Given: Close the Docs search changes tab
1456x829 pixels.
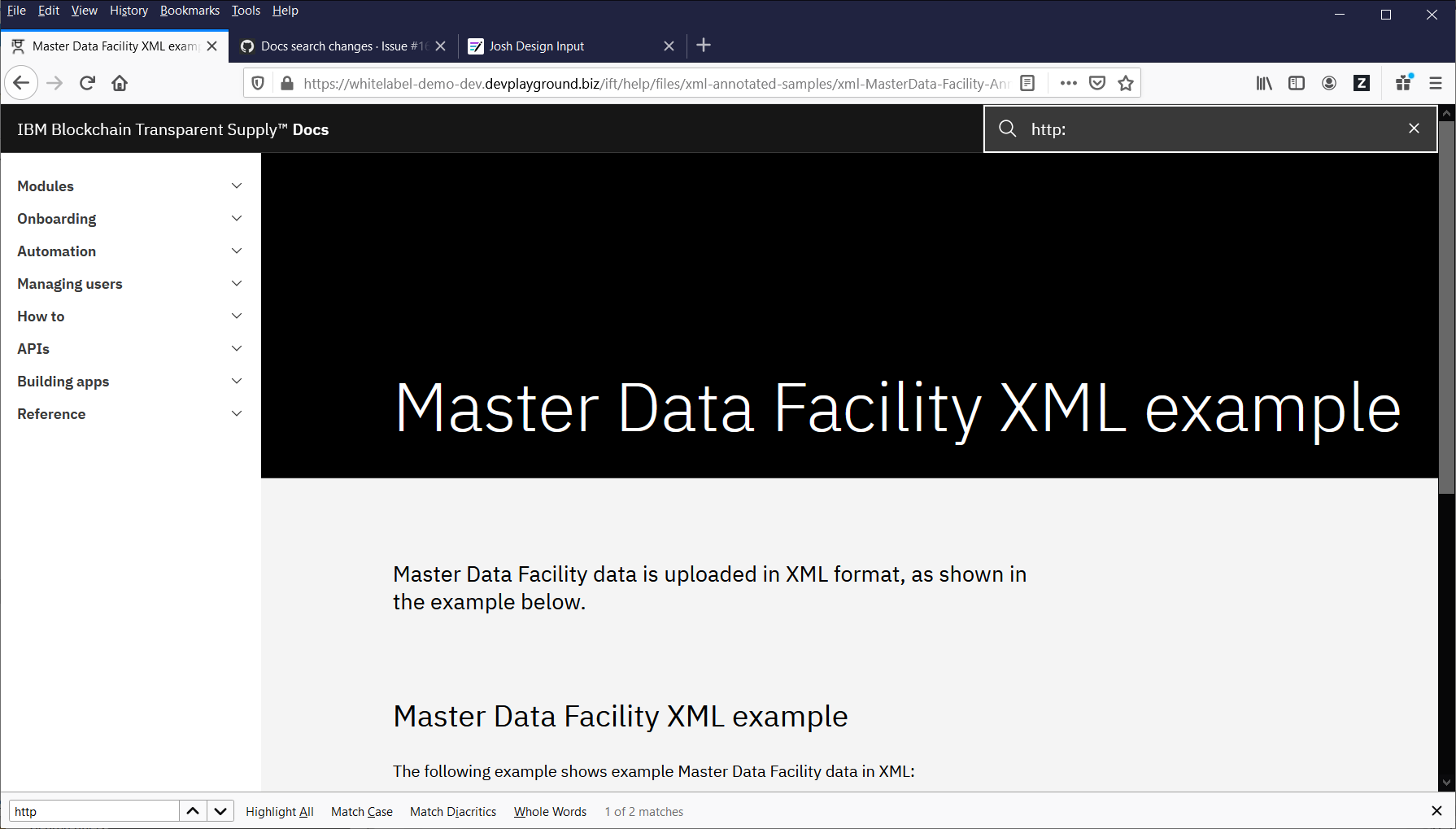Looking at the screenshot, I should click(441, 46).
